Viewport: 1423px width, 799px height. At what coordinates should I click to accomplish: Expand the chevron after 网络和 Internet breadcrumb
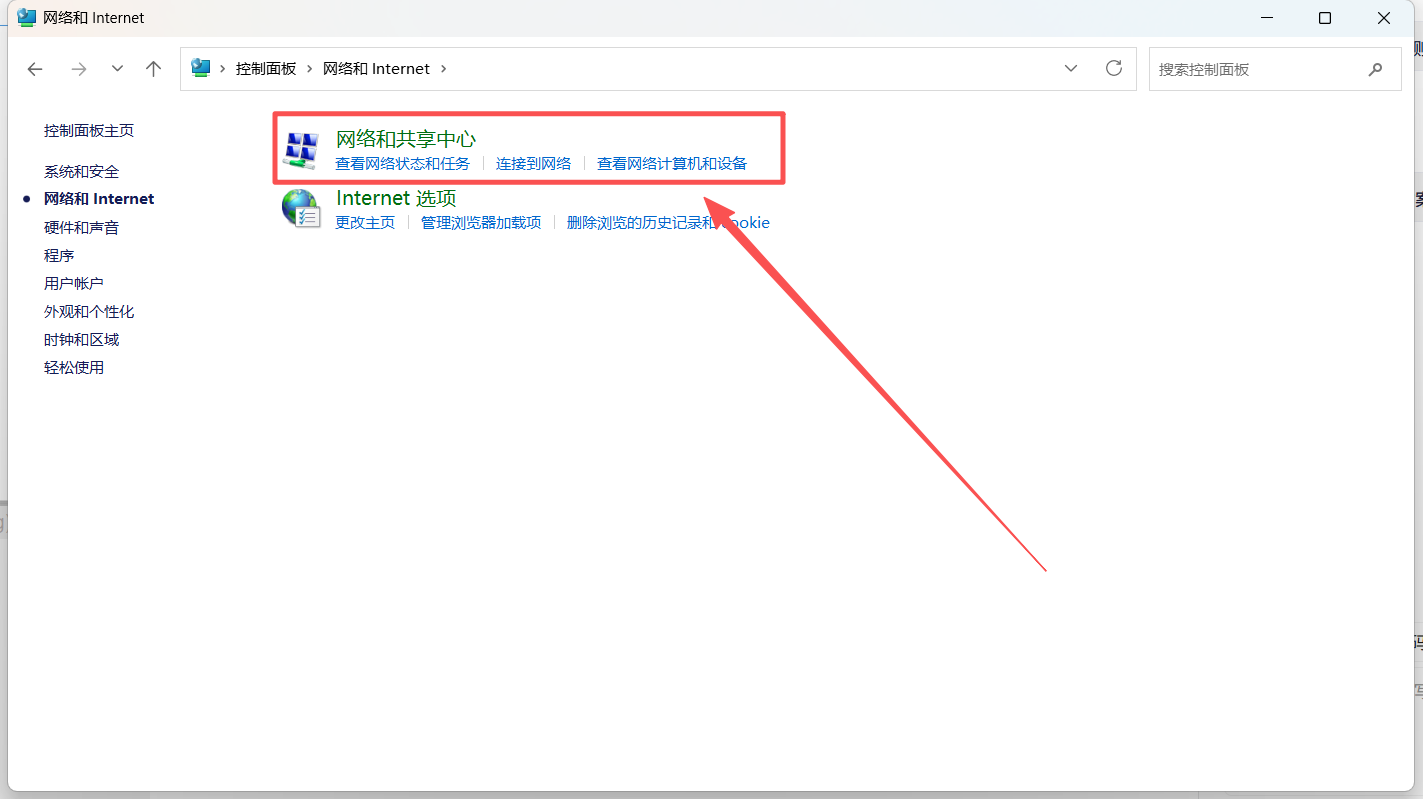[x=444, y=69]
